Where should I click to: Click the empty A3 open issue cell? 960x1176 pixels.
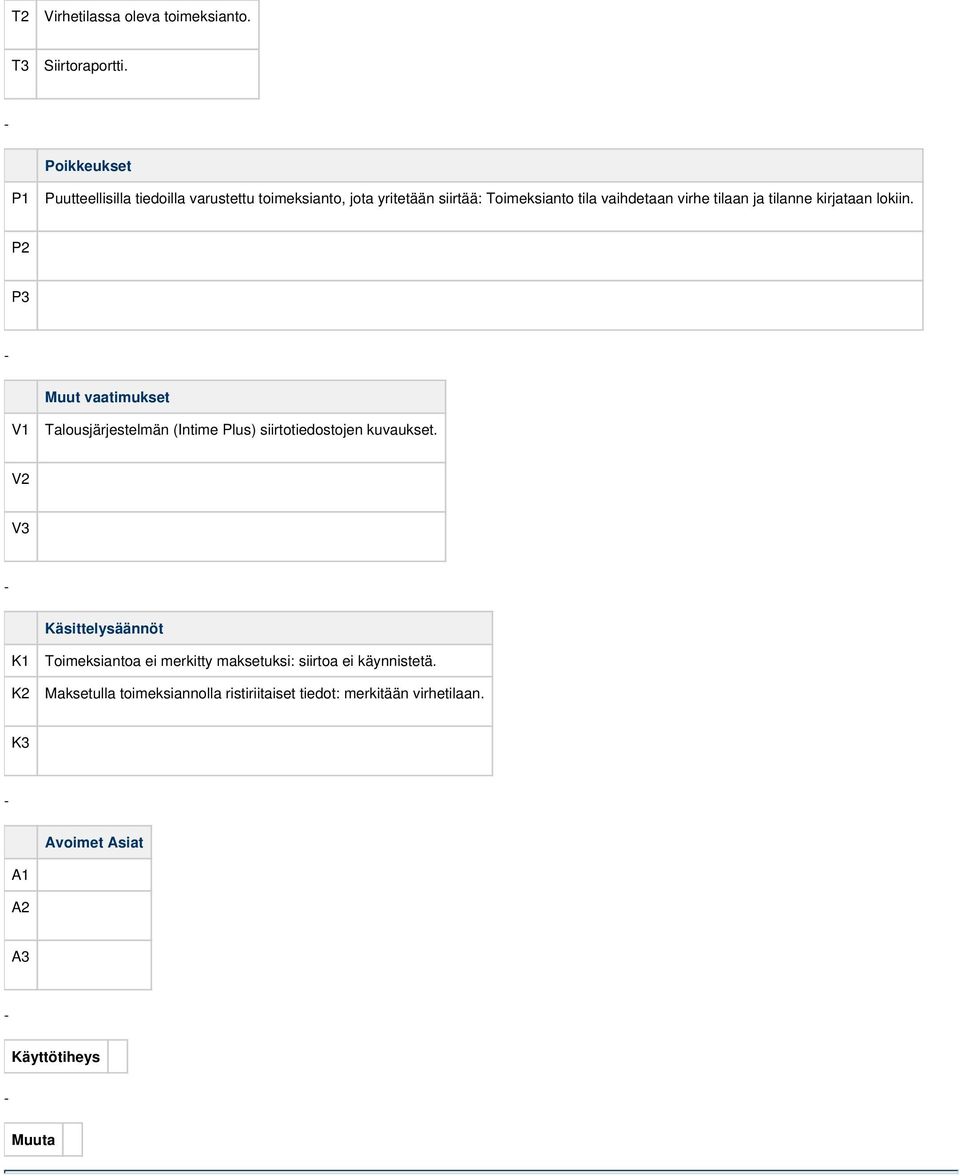coord(94,965)
